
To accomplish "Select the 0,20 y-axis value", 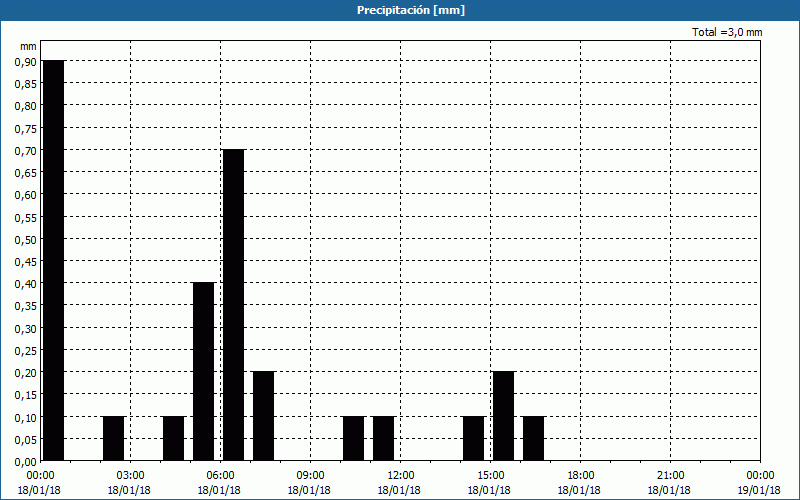I will pos(26,373).
